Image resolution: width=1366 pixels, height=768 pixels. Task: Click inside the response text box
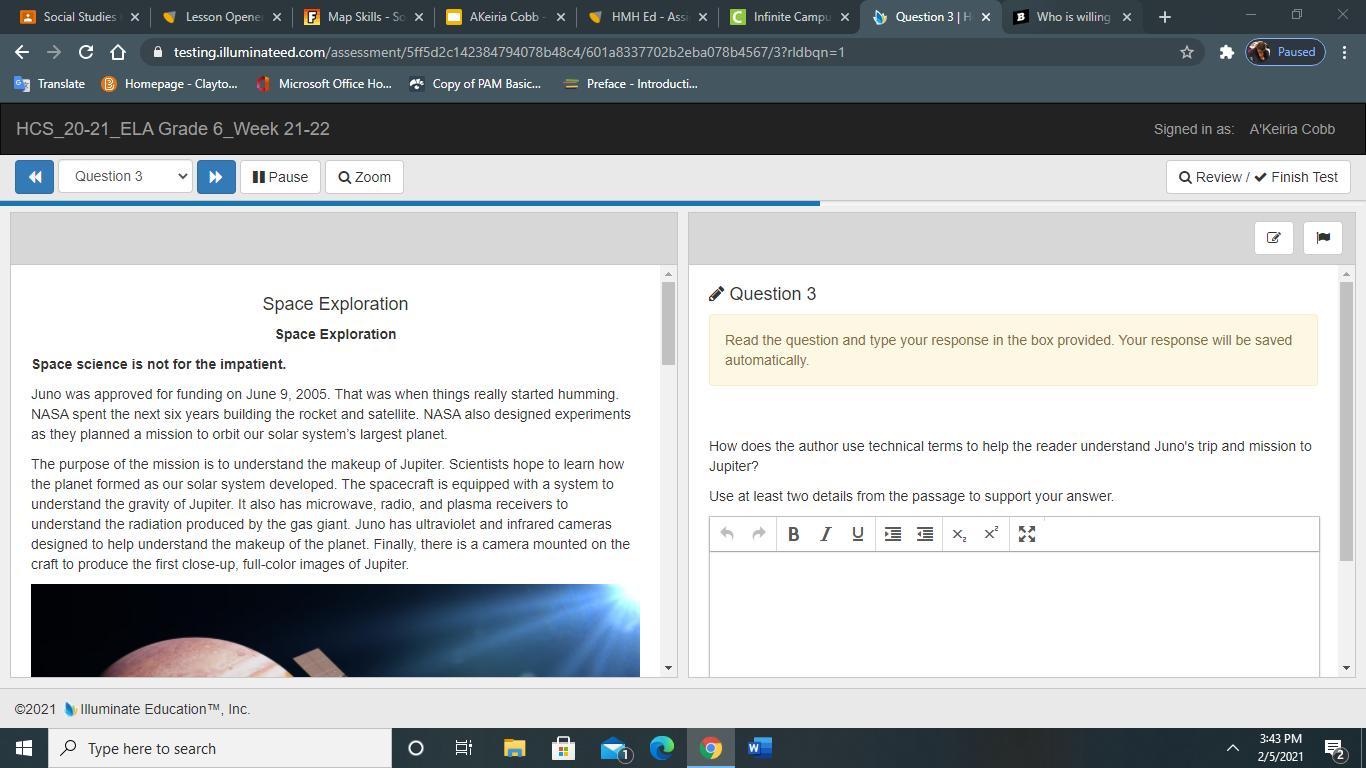tap(1013, 610)
